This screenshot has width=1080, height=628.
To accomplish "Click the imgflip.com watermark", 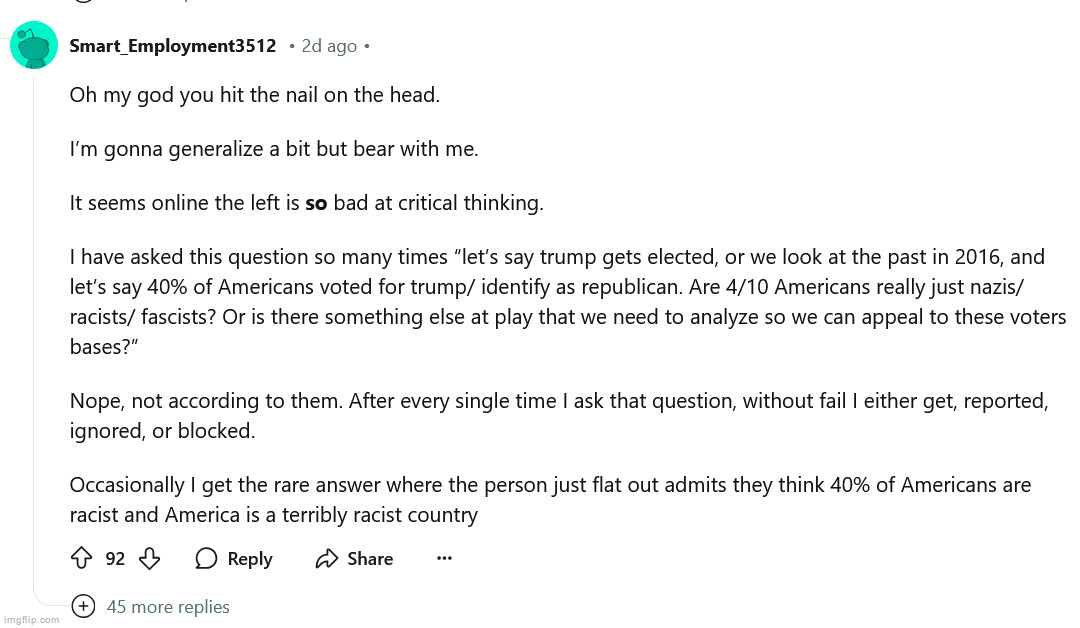I will point(31,620).
